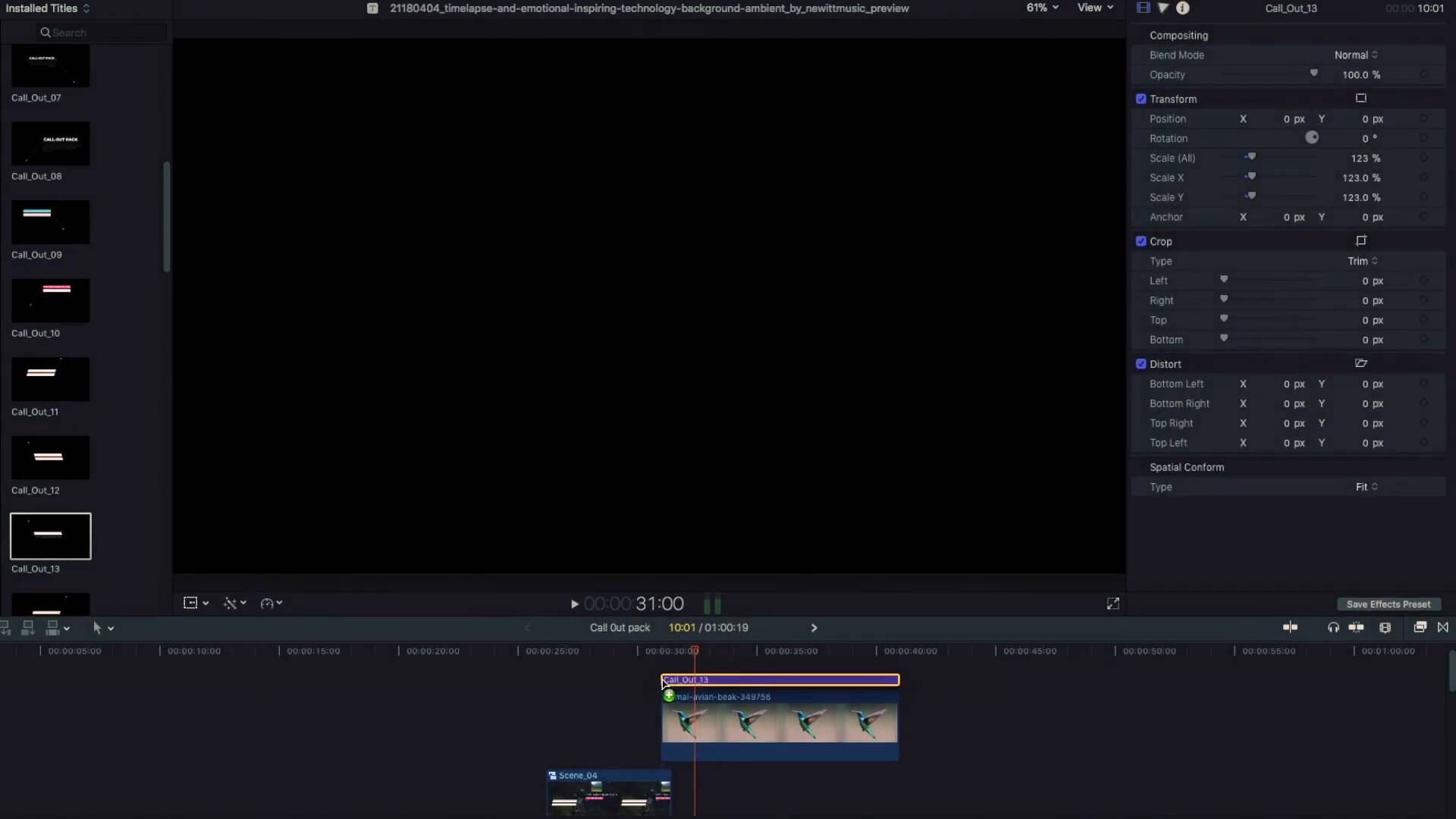Disable the Distort checkbox
Screen dimensions: 1456x819
[1141, 365]
